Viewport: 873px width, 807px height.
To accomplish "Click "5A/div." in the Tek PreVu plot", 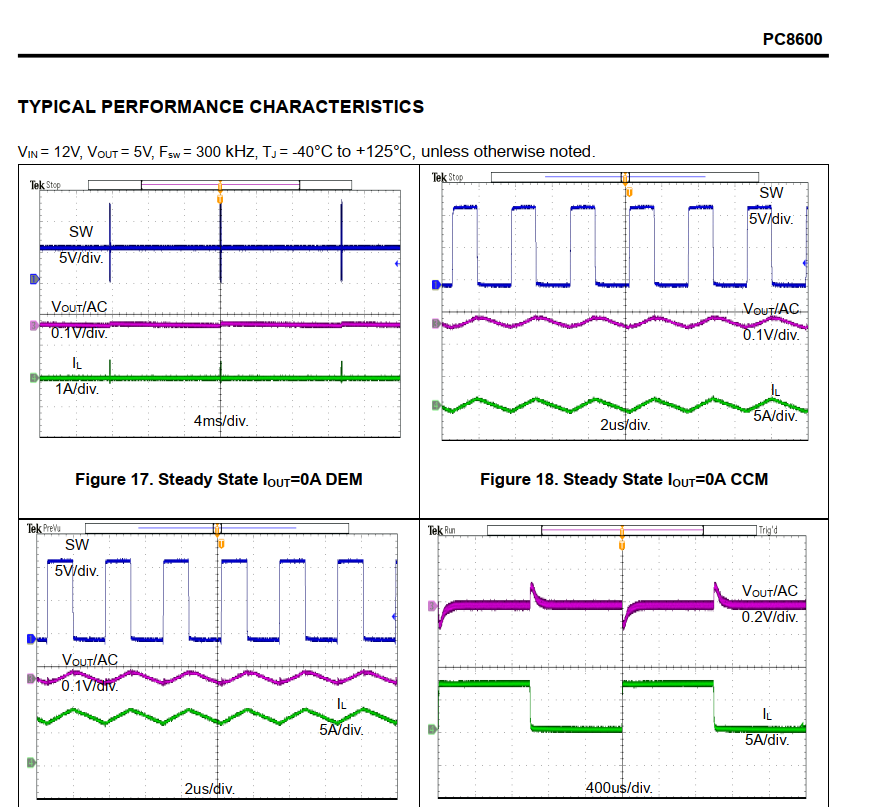I will pos(341,730).
